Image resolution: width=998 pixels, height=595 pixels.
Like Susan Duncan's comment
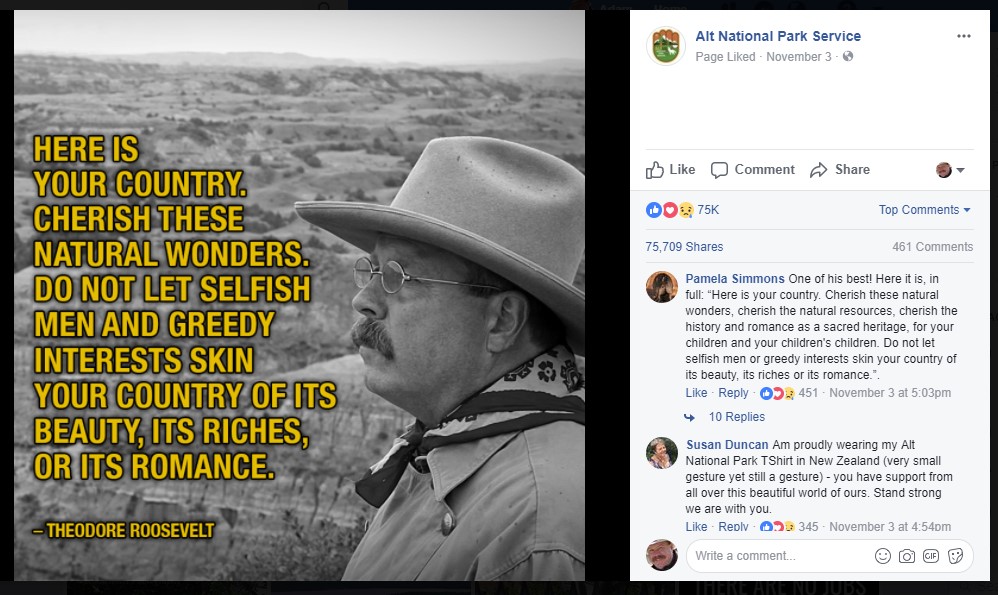(696, 527)
